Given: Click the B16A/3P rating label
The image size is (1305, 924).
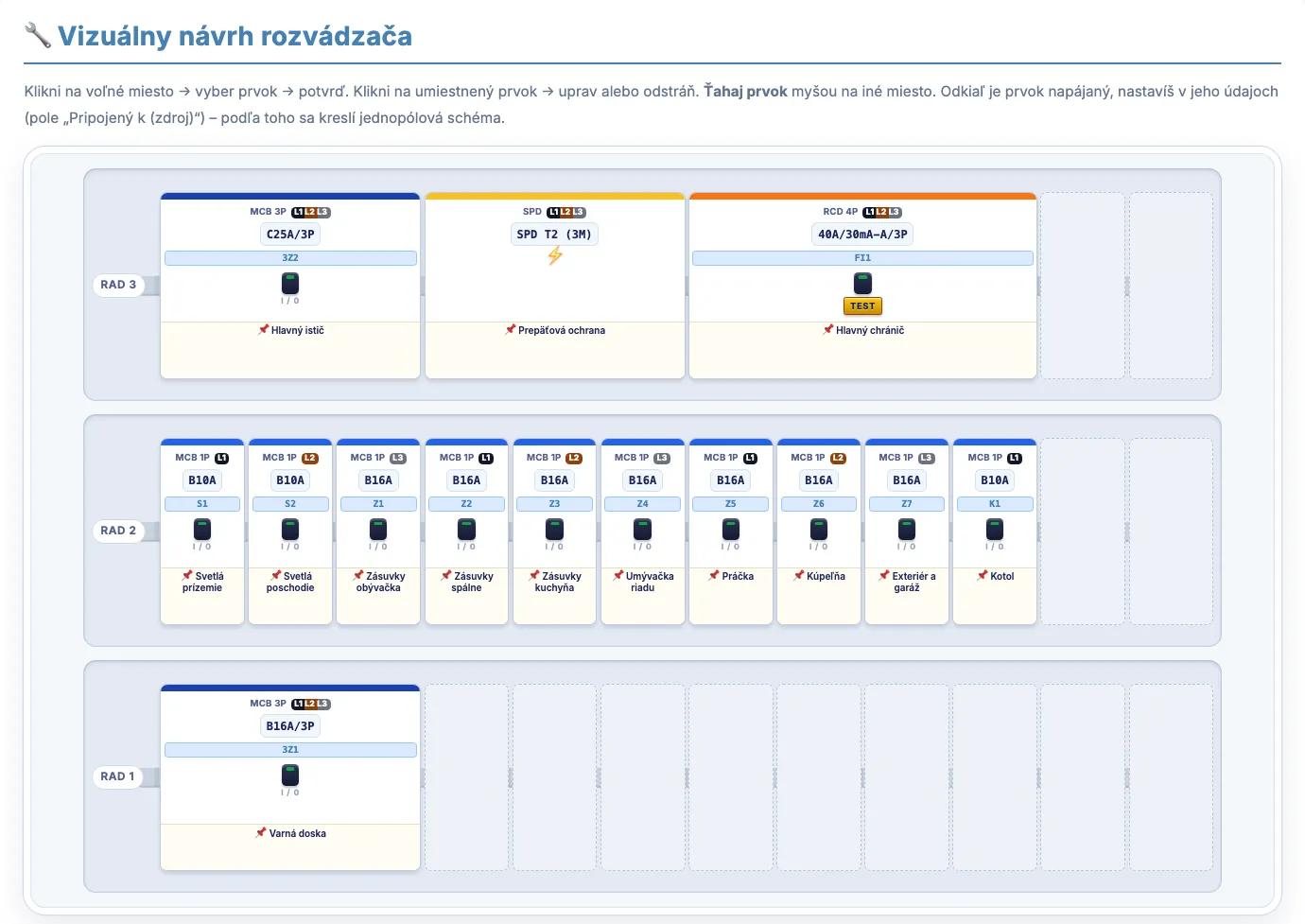Looking at the screenshot, I should coord(290,726).
